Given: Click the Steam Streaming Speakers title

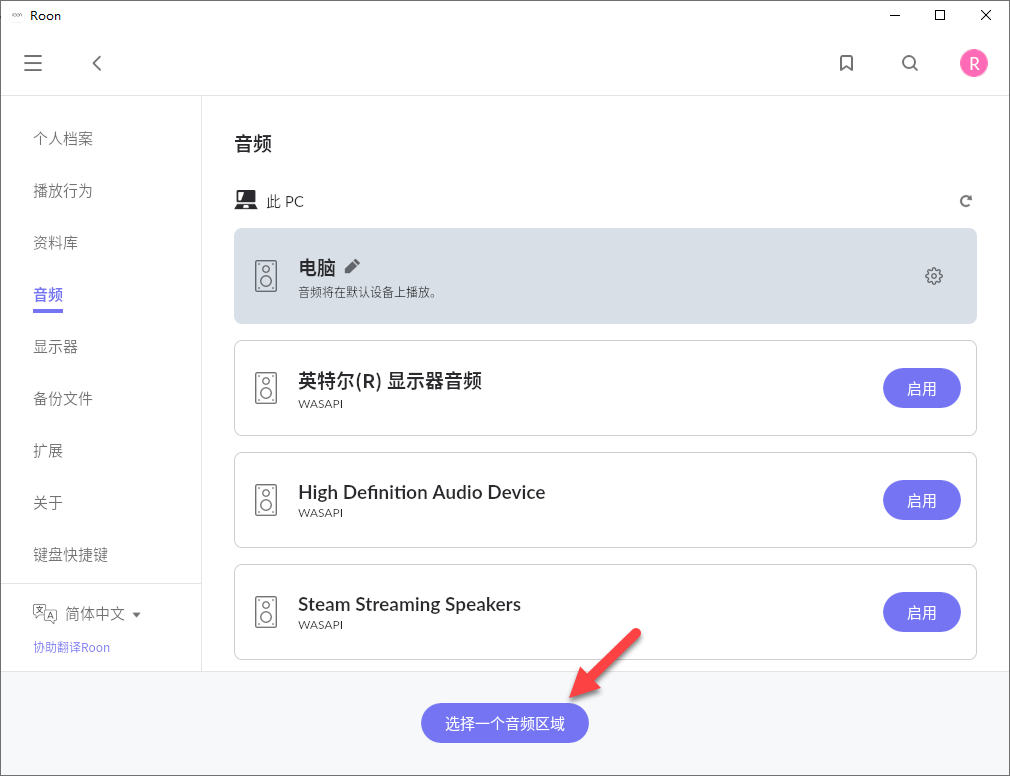Looking at the screenshot, I should point(410,604).
